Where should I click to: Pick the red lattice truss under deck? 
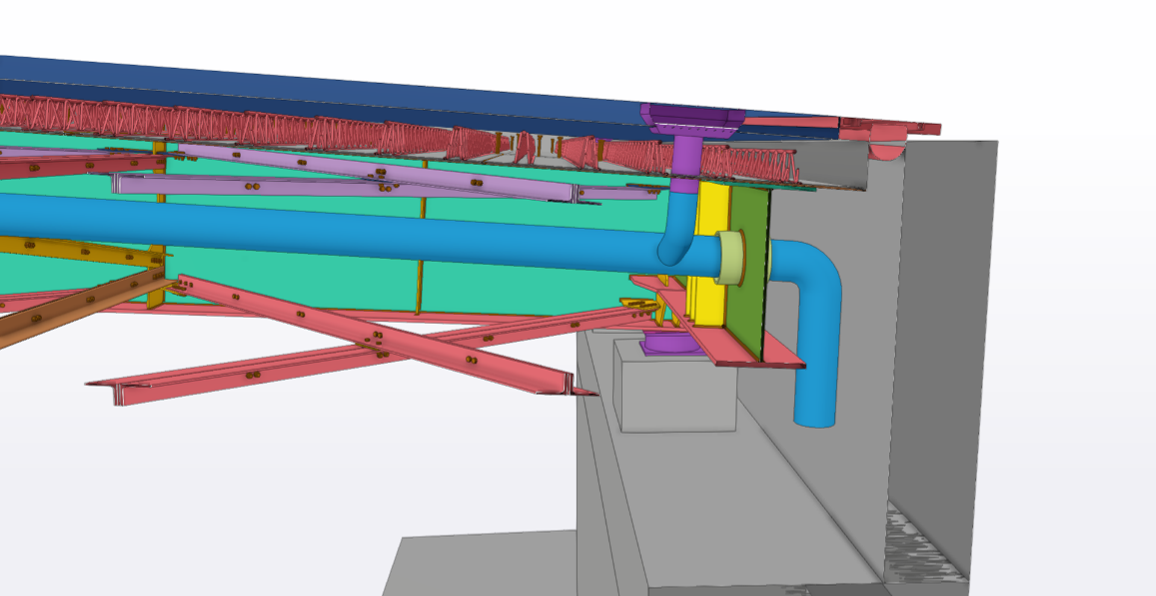(300, 125)
